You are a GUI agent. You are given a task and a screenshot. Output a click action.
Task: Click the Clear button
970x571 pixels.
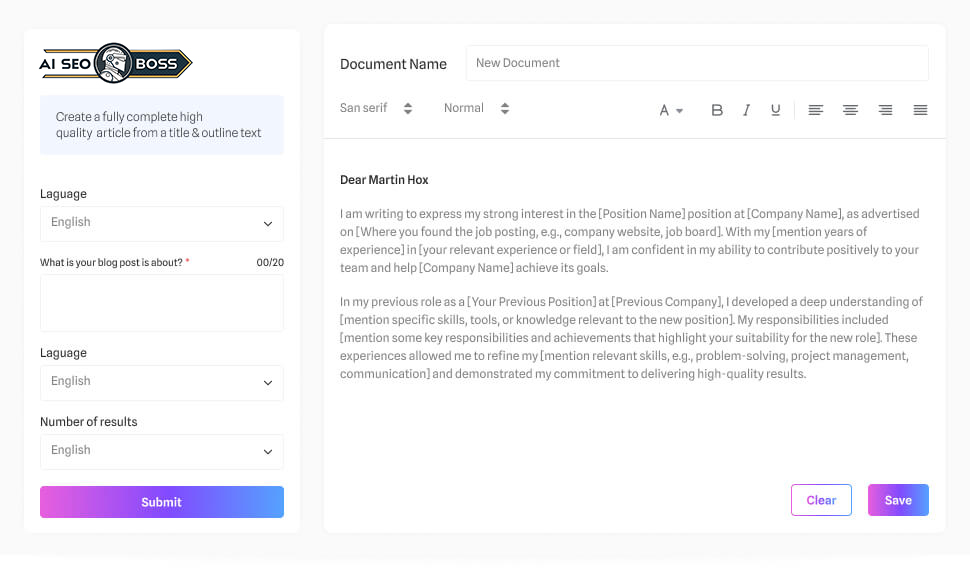(821, 500)
